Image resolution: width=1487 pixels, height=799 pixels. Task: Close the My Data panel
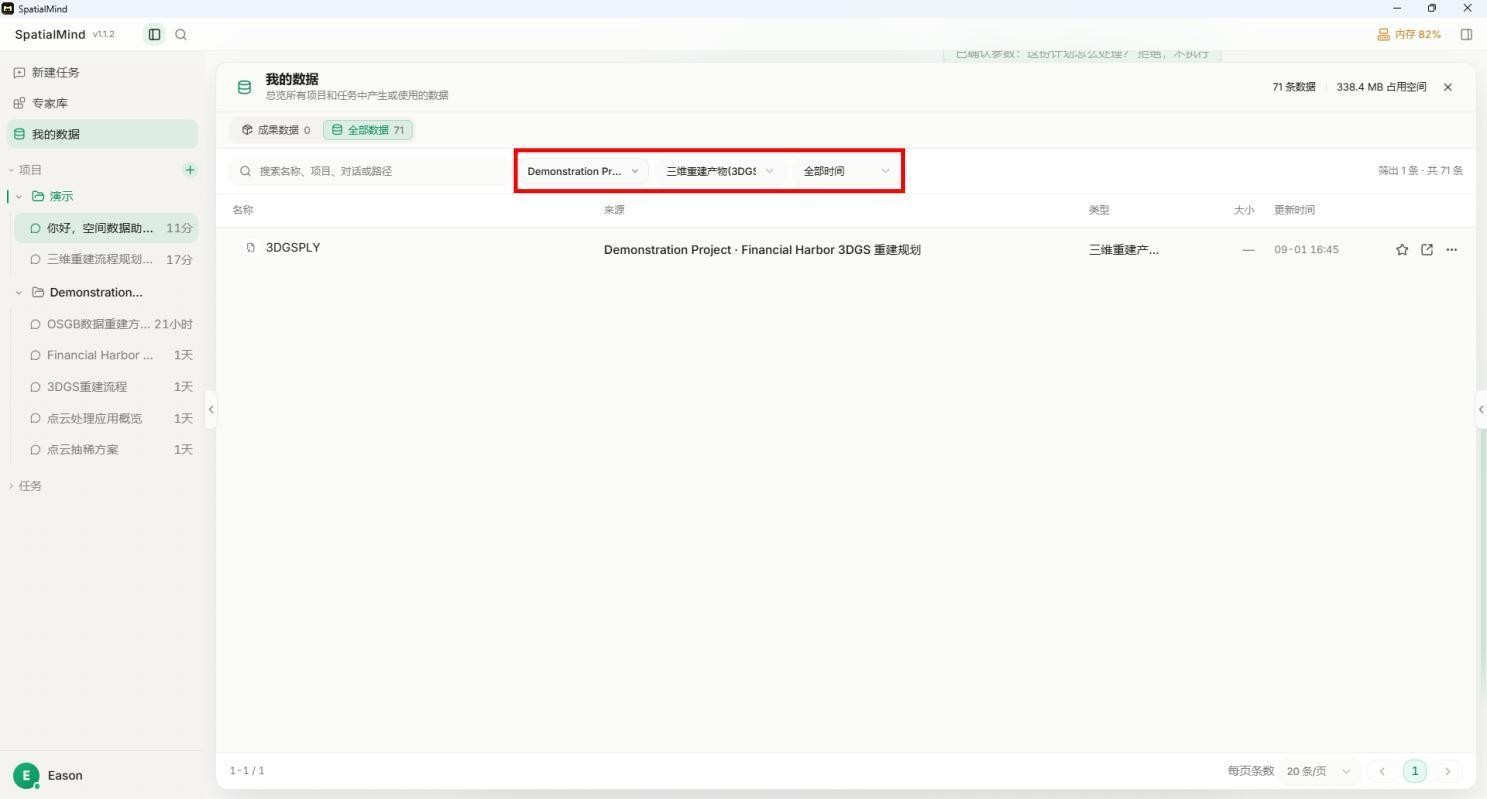(1448, 87)
